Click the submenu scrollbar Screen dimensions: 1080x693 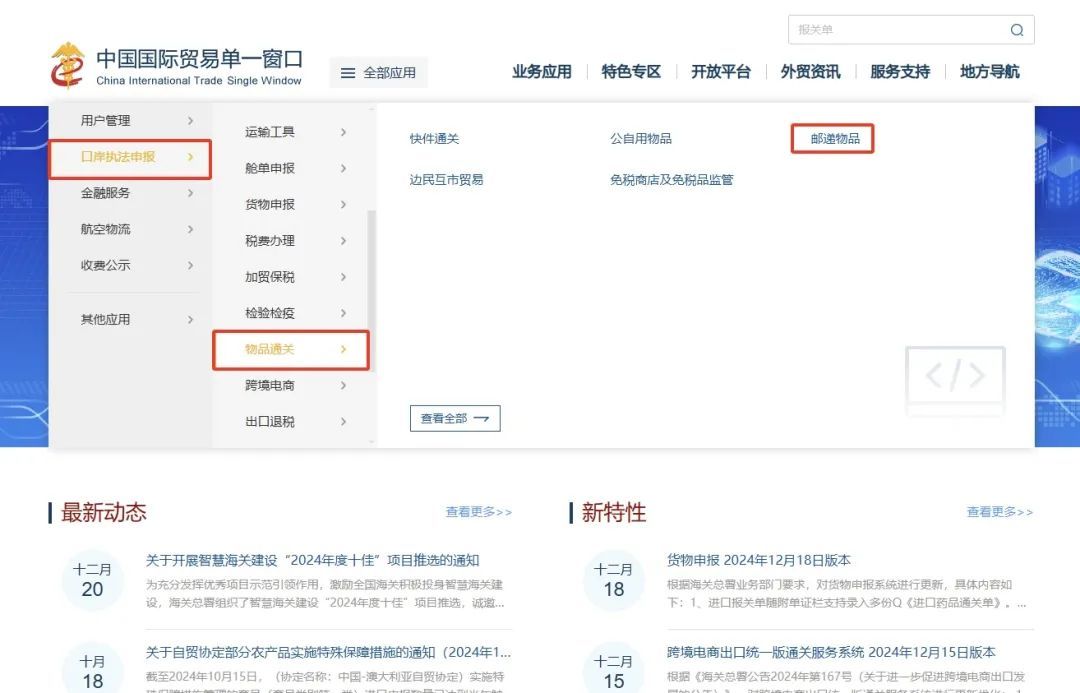click(372, 291)
